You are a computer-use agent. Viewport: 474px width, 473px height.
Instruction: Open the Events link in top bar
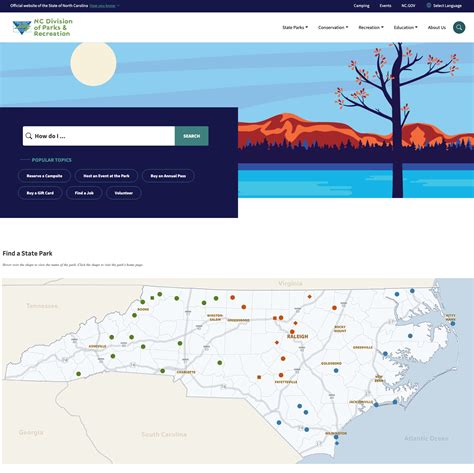coord(385,6)
